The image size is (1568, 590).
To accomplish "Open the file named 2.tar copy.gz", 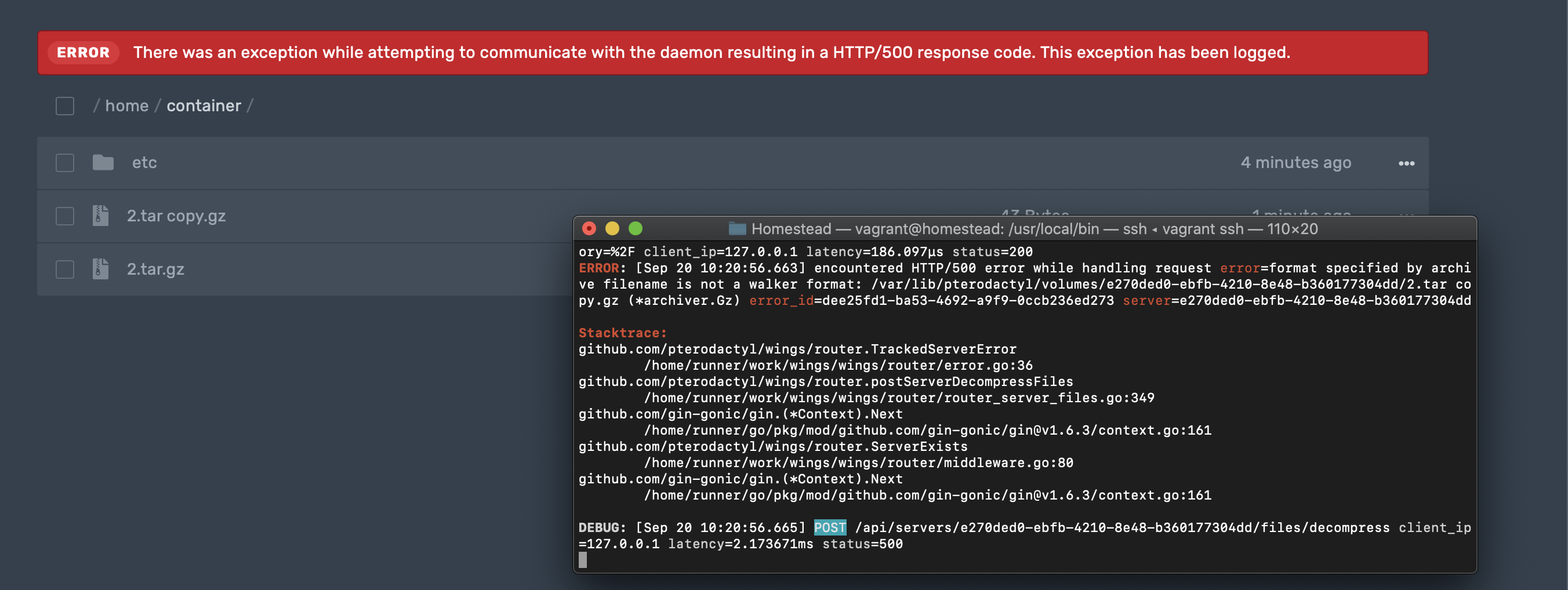I will (x=176, y=216).
